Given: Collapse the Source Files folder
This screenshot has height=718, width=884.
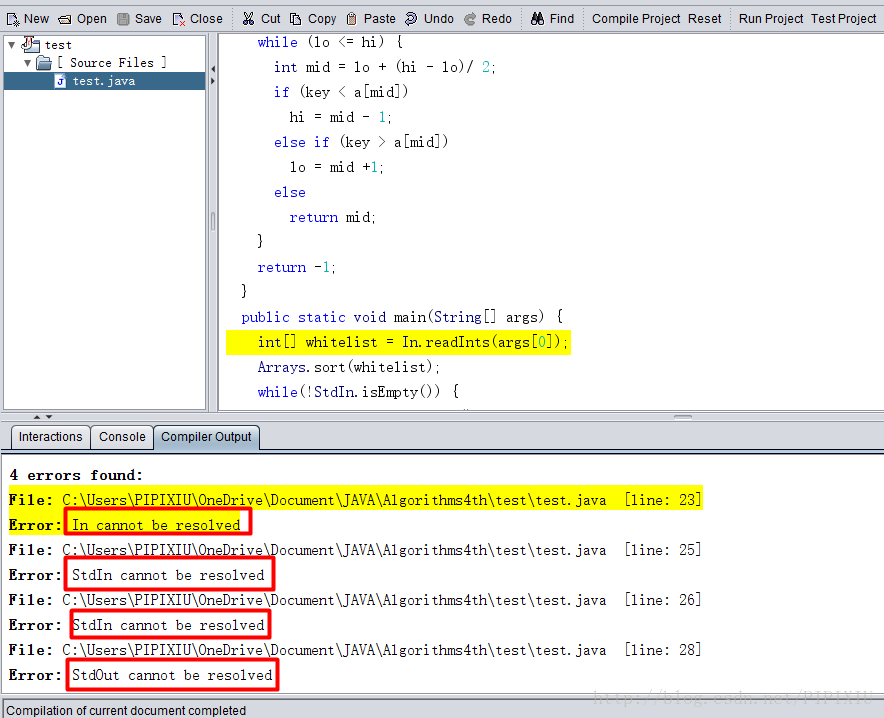Looking at the screenshot, I should click(27, 63).
